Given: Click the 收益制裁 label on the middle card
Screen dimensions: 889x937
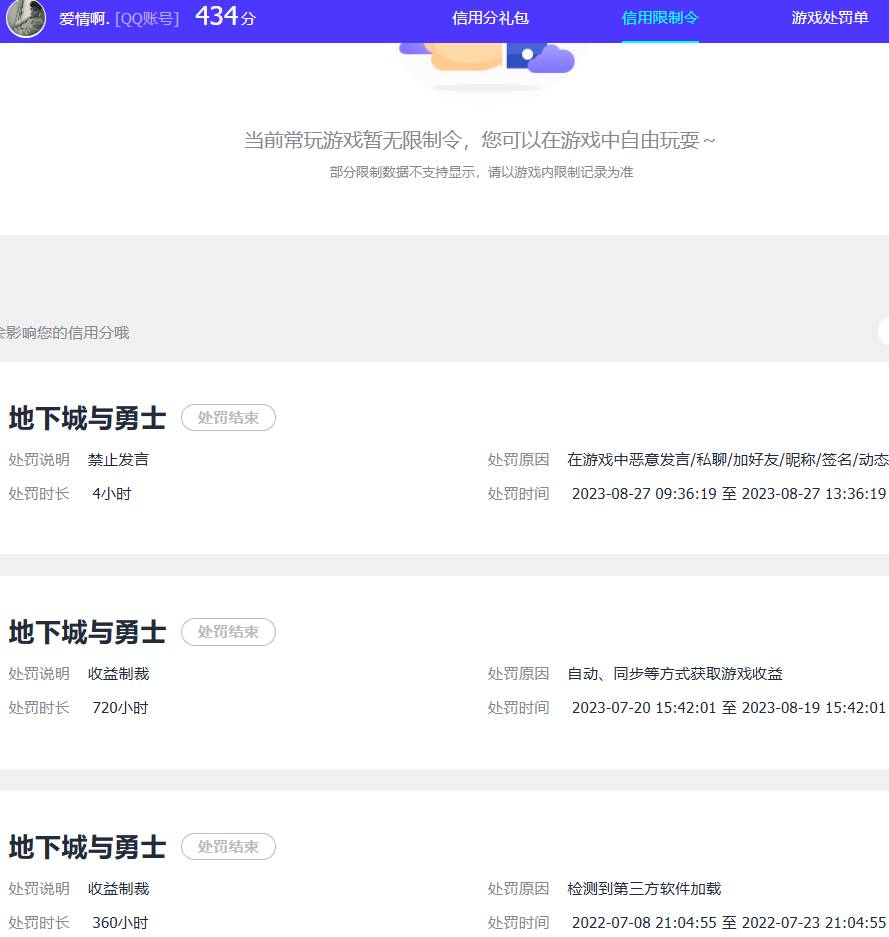Looking at the screenshot, I should [x=120, y=673].
